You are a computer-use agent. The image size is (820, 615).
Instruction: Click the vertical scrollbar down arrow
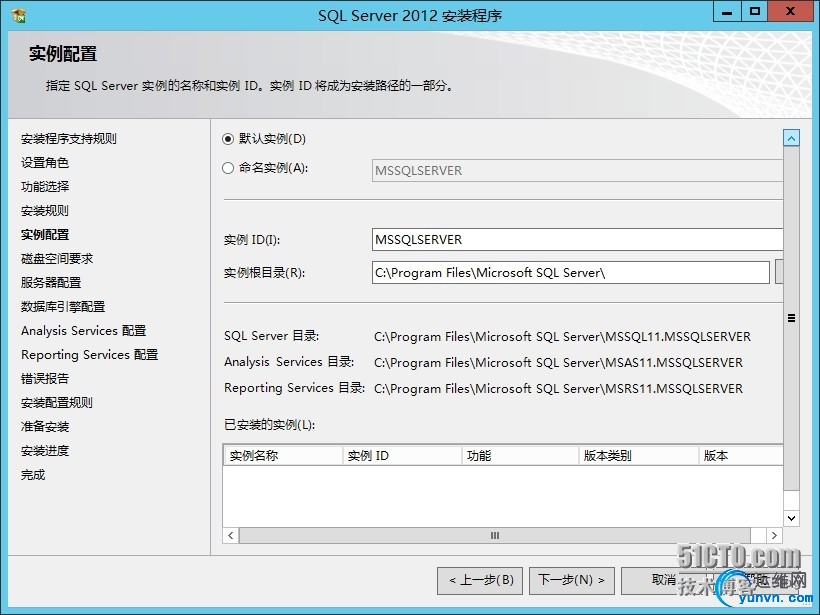[791, 518]
